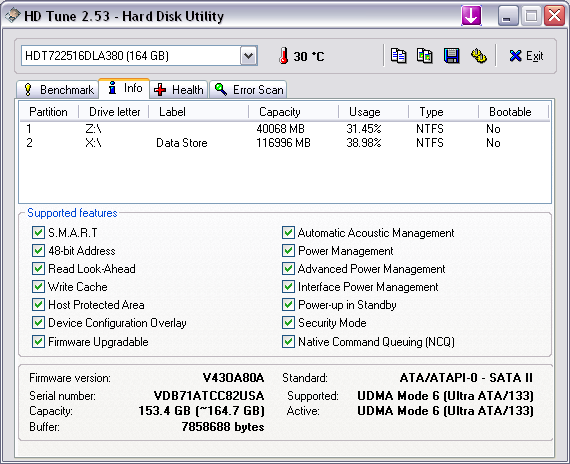
Task: Click the 153.4 GB capacity value
Action: click(201, 411)
